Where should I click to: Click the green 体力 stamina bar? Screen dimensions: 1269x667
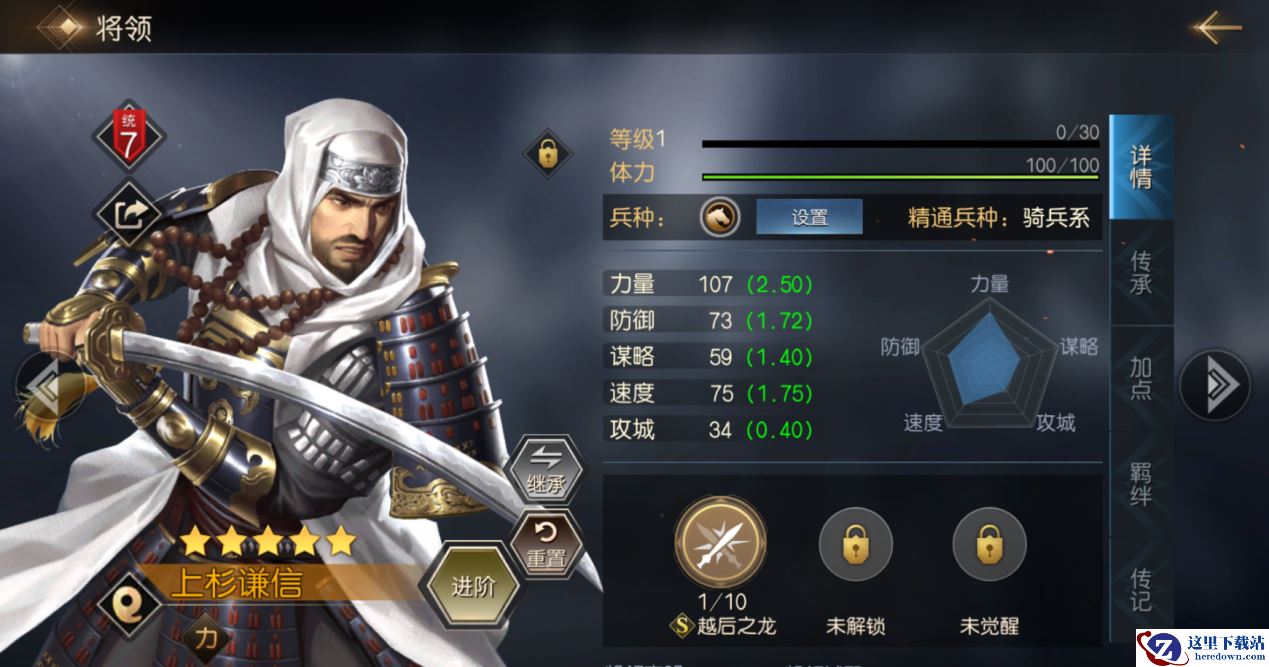pos(900,177)
